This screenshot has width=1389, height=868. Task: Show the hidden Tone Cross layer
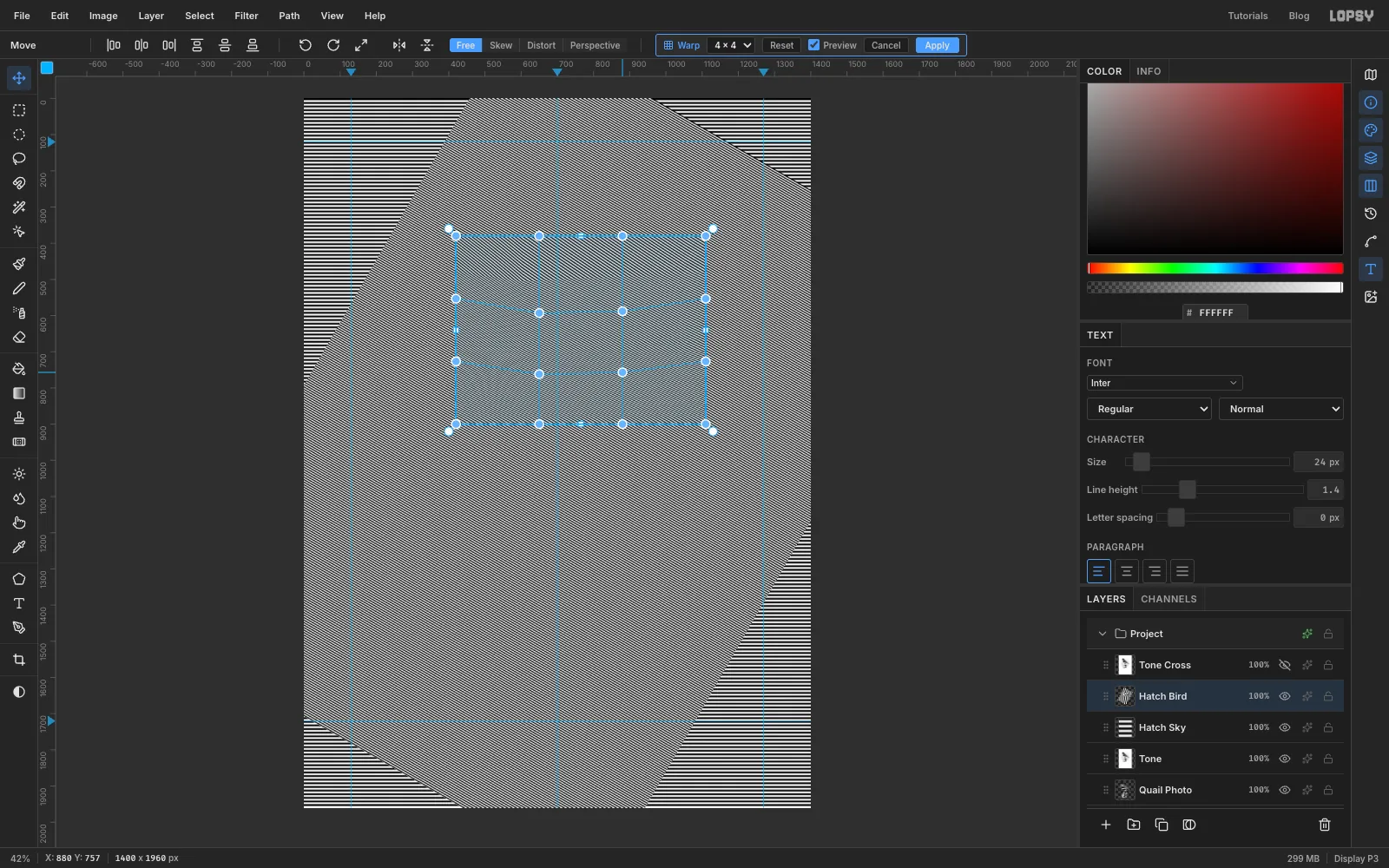pyautogui.click(x=1285, y=665)
